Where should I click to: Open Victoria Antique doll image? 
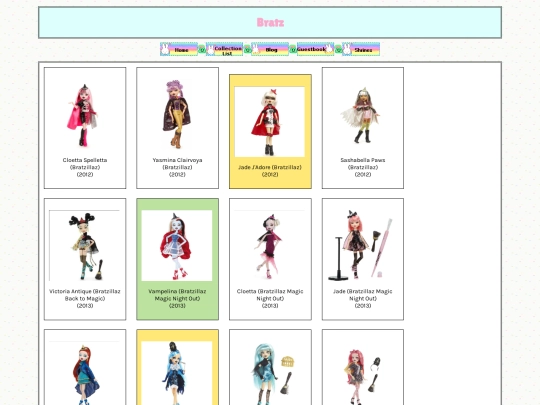pyautogui.click(x=84, y=246)
